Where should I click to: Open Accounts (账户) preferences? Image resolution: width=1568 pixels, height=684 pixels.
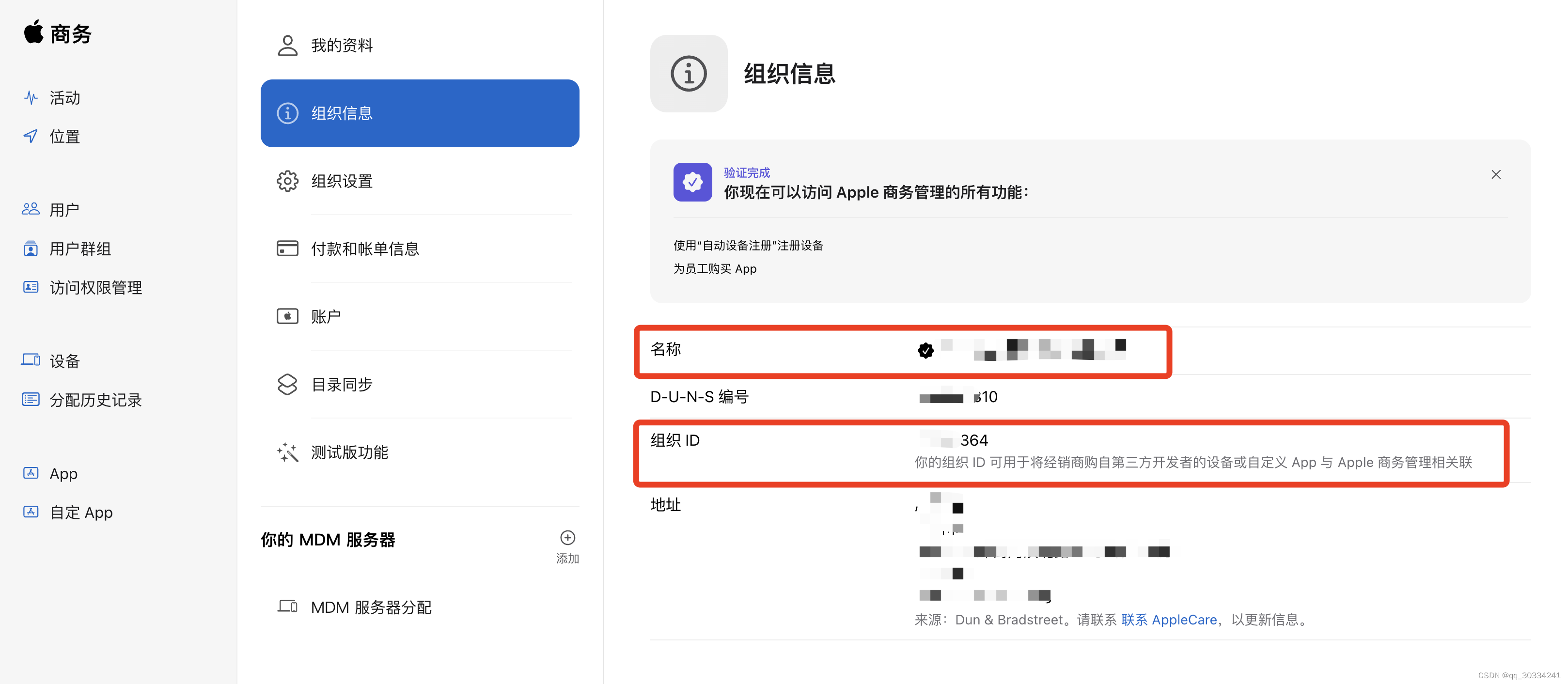326,316
